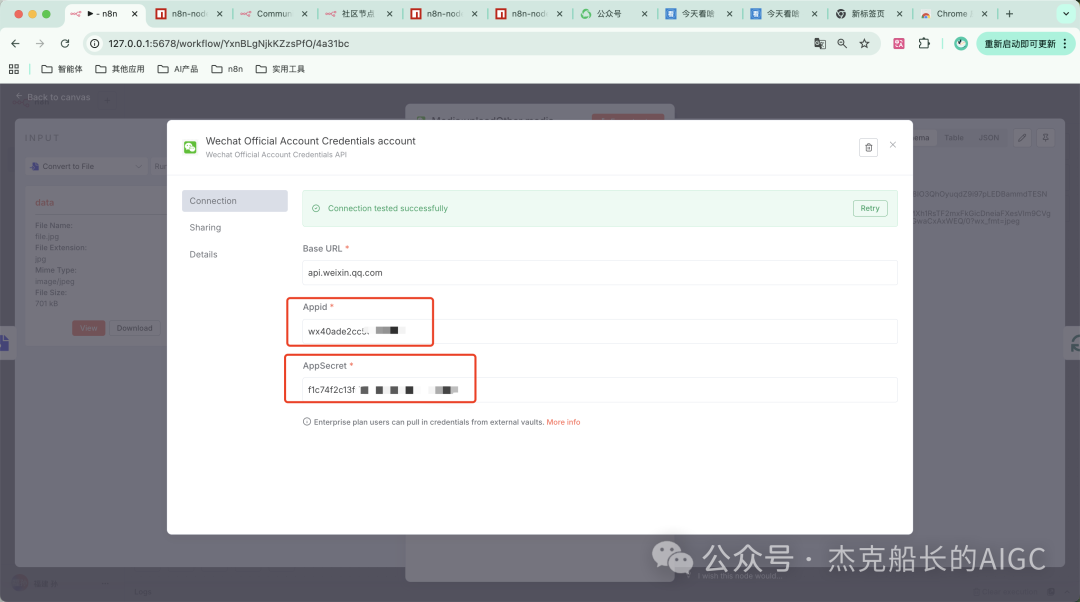Switch output view to Table
Viewport: 1080px width, 602px height.
tap(954, 138)
